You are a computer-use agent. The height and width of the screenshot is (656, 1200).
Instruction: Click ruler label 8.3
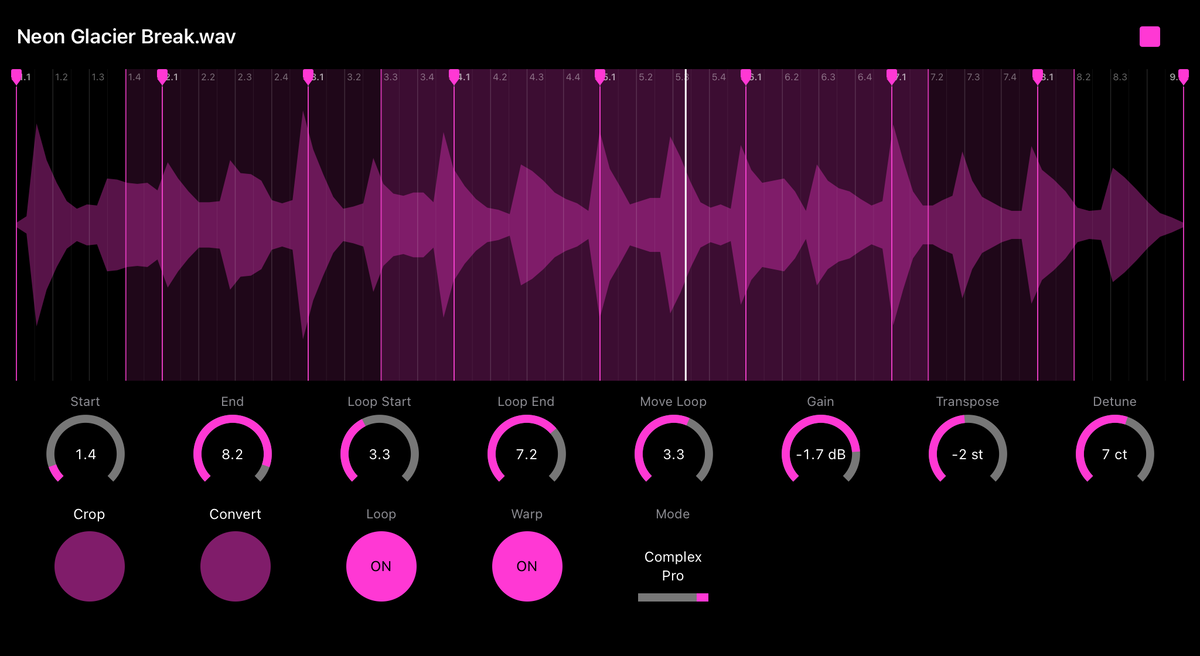coord(1120,77)
